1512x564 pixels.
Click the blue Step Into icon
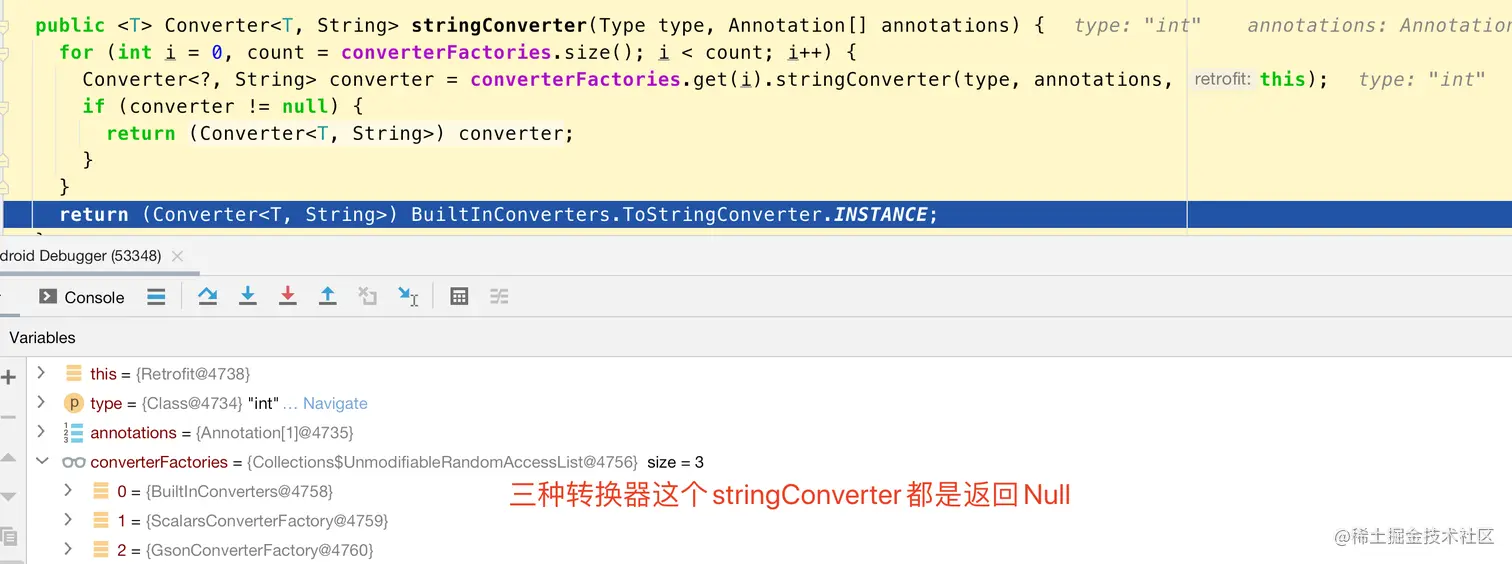[248, 296]
